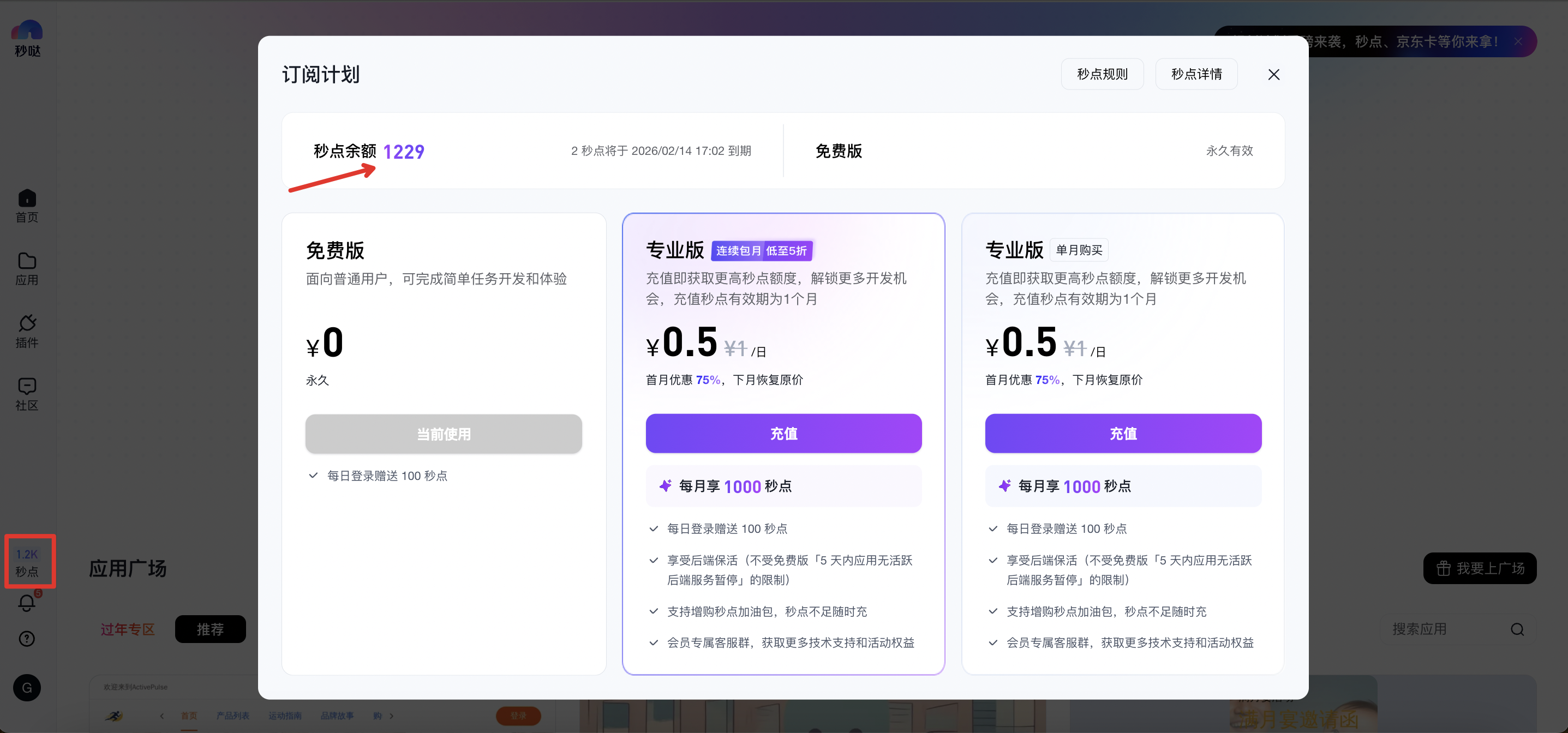Open the G user avatar

pyautogui.click(x=27, y=687)
